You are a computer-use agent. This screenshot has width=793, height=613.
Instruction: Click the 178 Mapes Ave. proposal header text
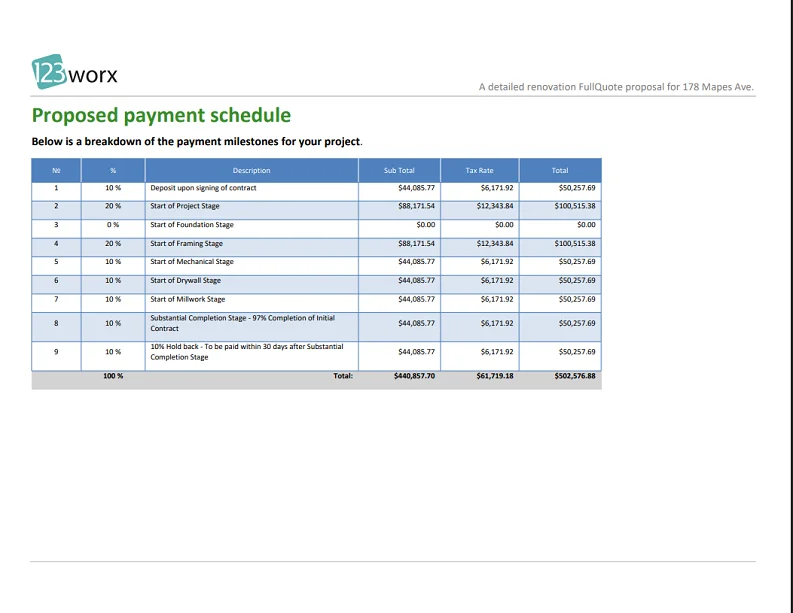[616, 87]
